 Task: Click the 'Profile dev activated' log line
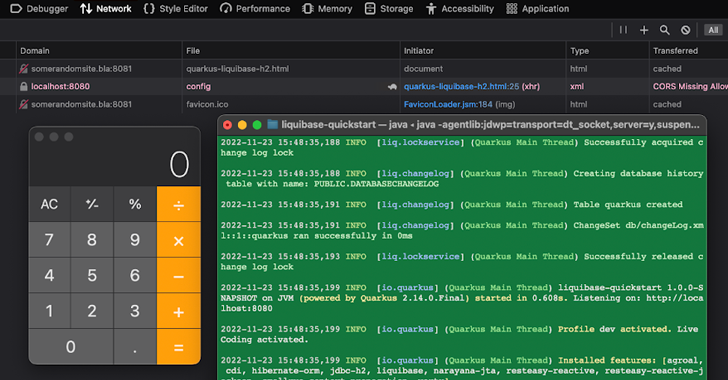pyautogui.click(x=460, y=334)
